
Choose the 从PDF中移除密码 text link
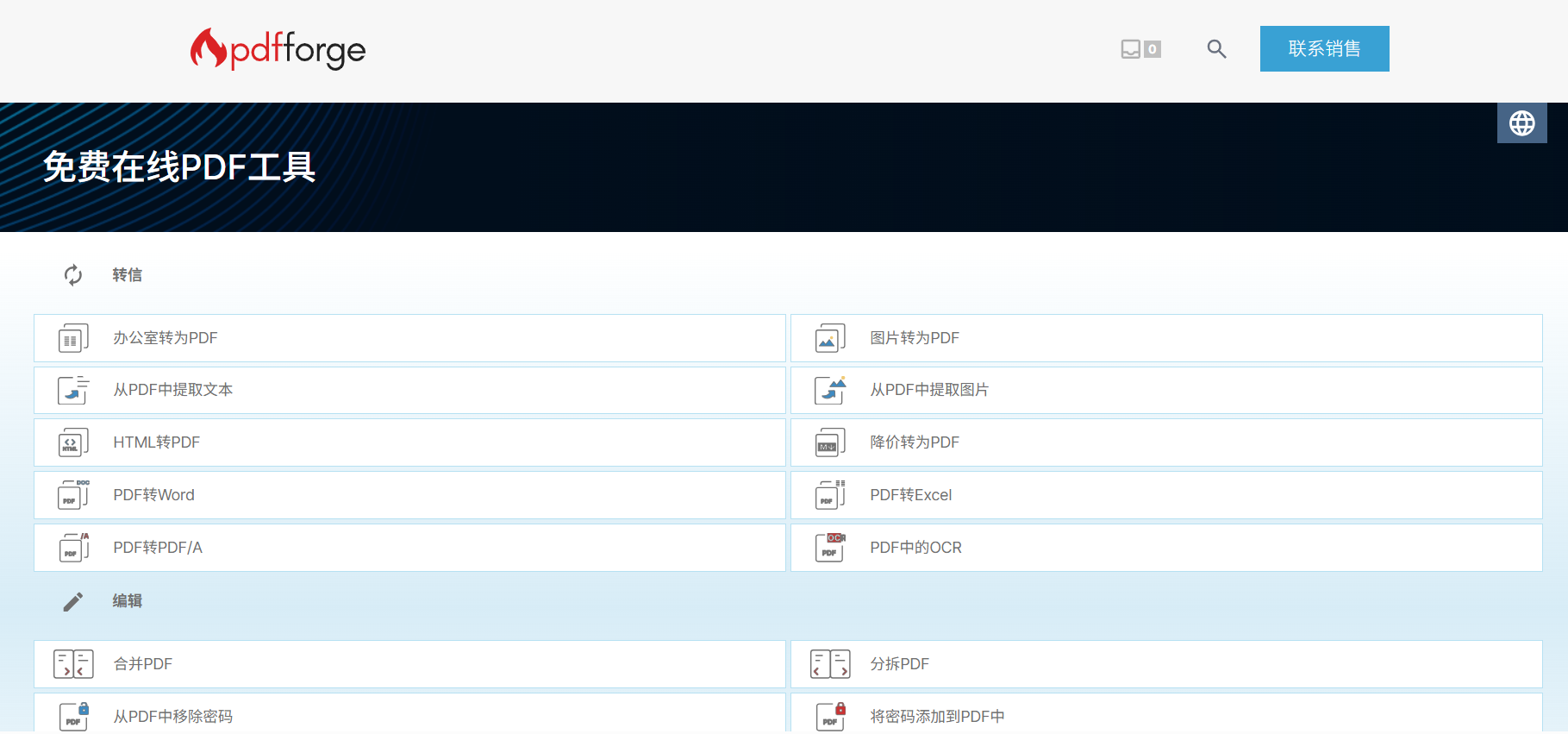point(173,717)
